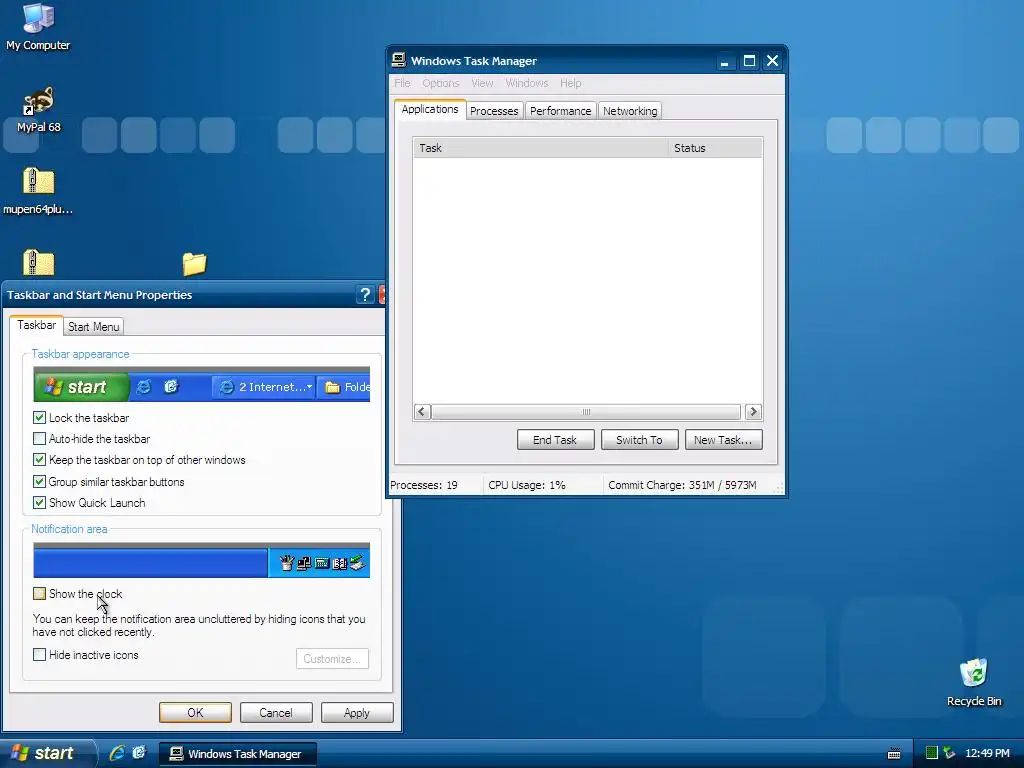Viewport: 1024px width, 768px height.
Task: Enable Auto-hide the taskbar
Action: 39,439
